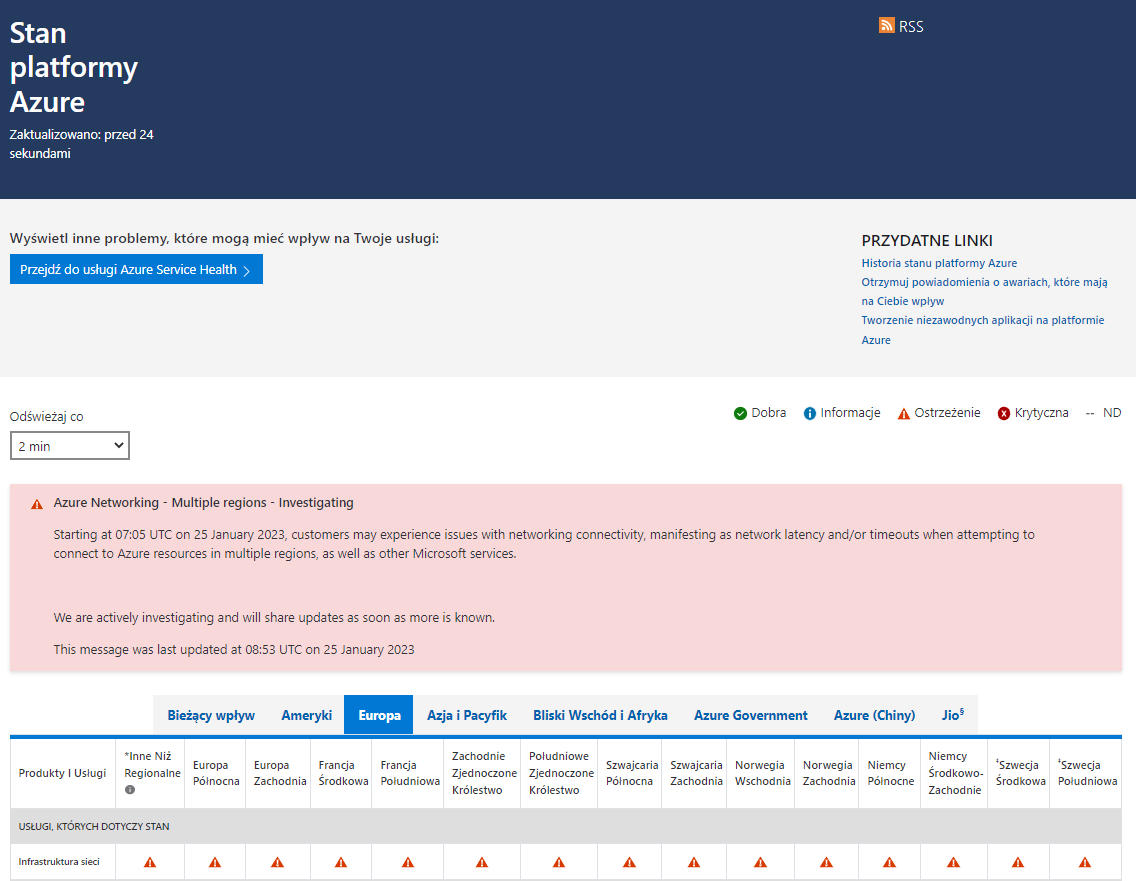Image resolution: width=1136 pixels, height=881 pixels.
Task: Click the Azure Networking incident title
Action: pyautogui.click(x=203, y=503)
